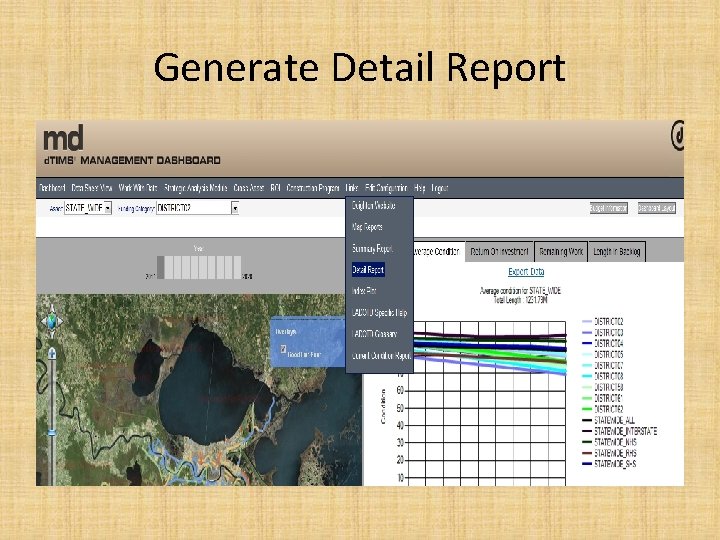Image resolution: width=720 pixels, height=540 pixels.
Task: Click the DISTRICT07 legend label
Action: pyautogui.click(x=608, y=366)
